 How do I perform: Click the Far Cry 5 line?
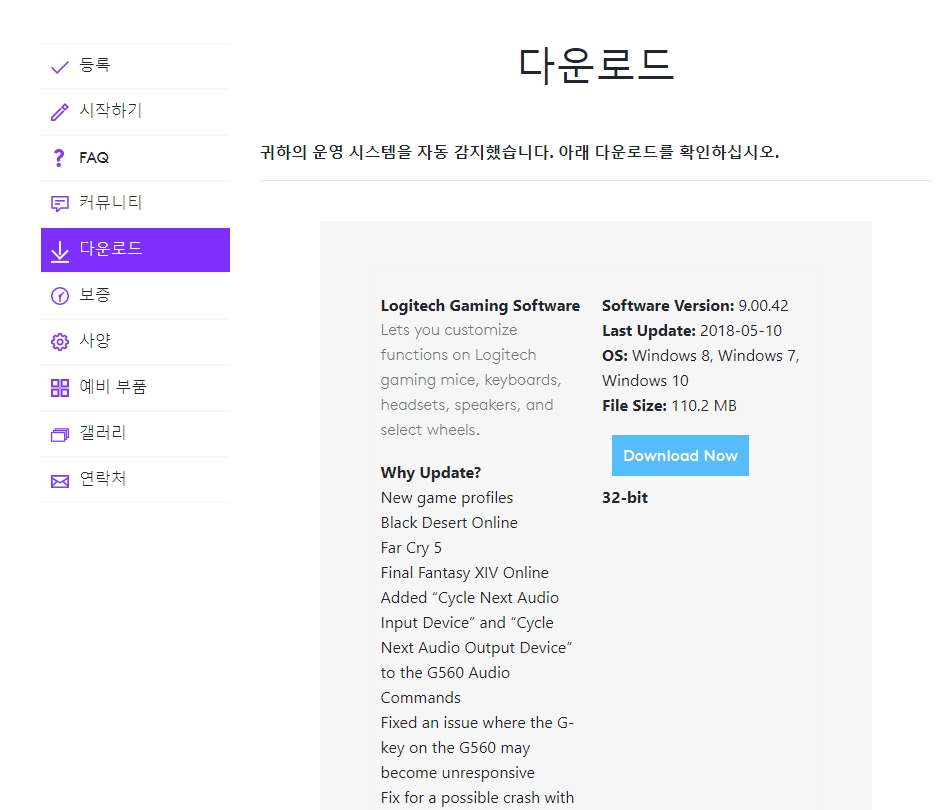411,548
